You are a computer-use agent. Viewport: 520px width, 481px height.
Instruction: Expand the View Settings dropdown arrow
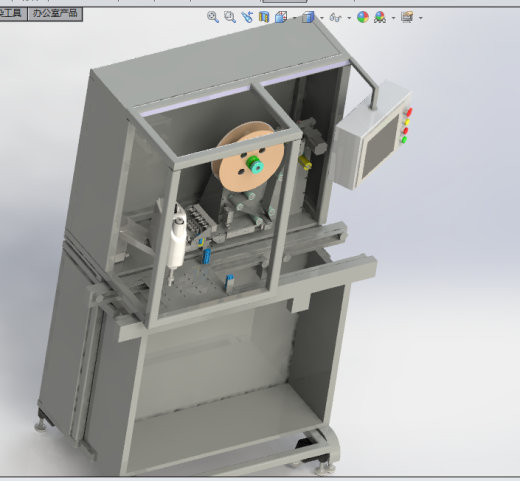(x=421, y=18)
